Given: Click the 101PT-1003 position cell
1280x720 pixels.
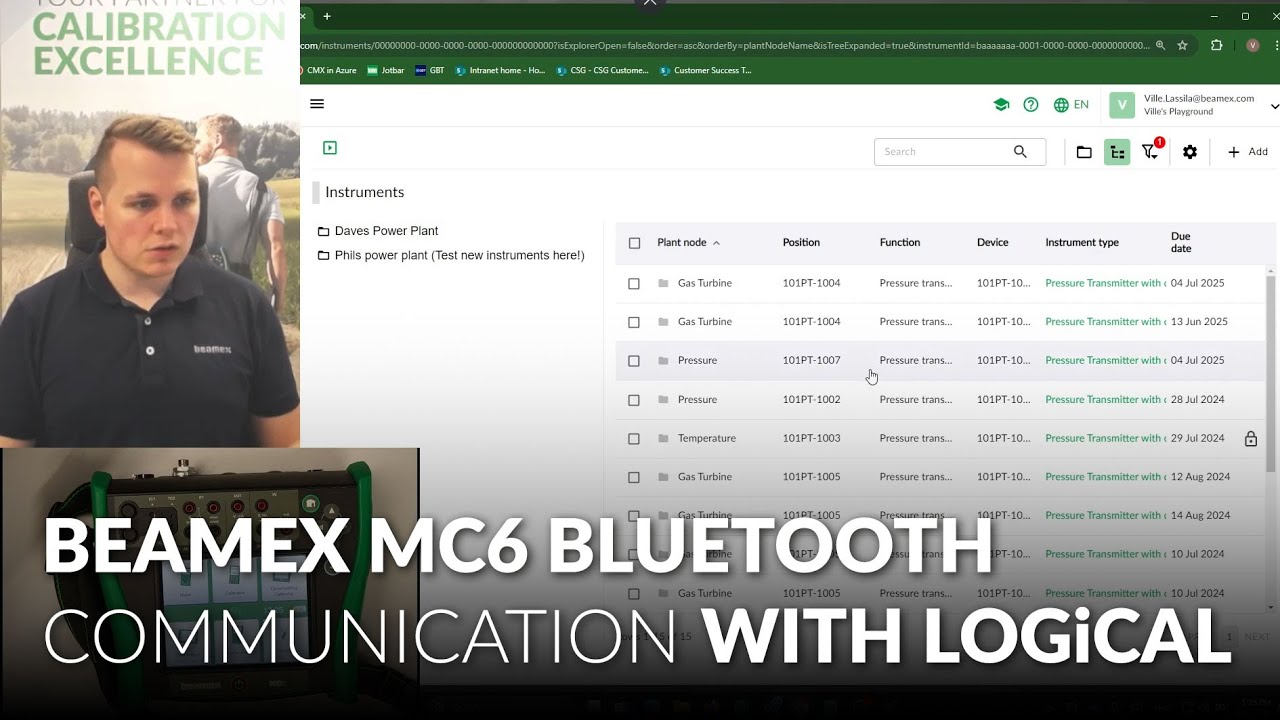Looking at the screenshot, I should tap(811, 439).
